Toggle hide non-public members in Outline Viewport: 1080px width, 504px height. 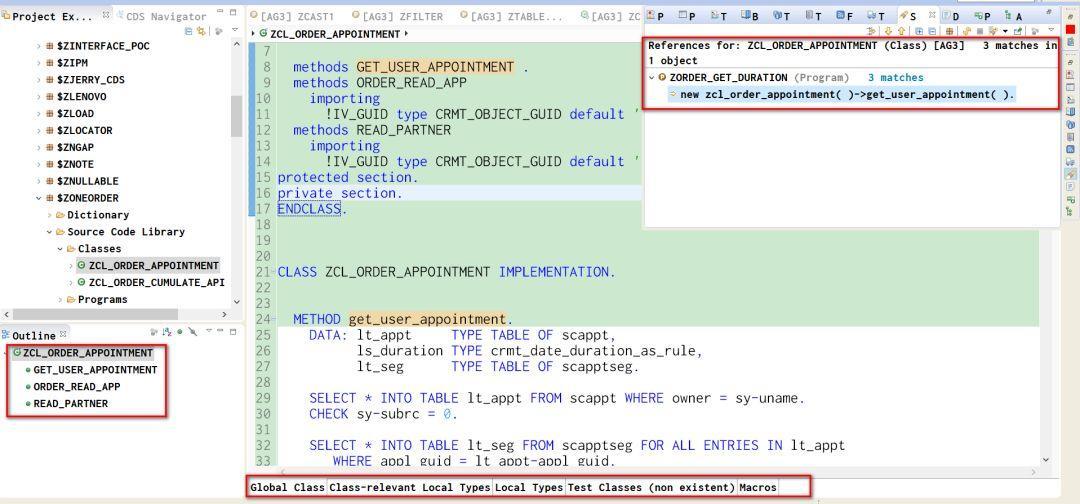point(180,331)
